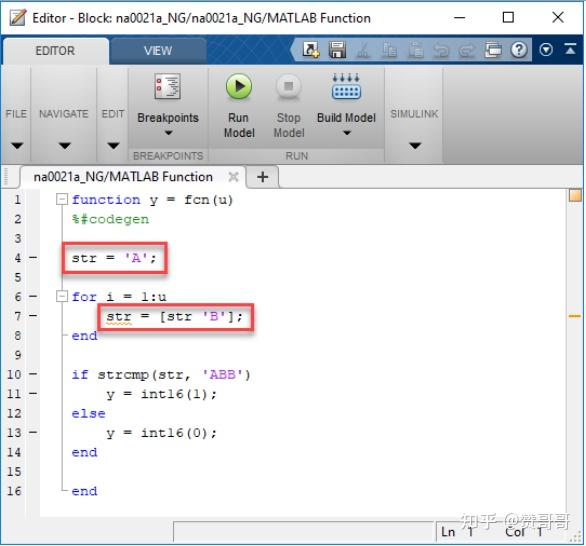Click the code line "function y = fcn(u)"

coord(152,200)
